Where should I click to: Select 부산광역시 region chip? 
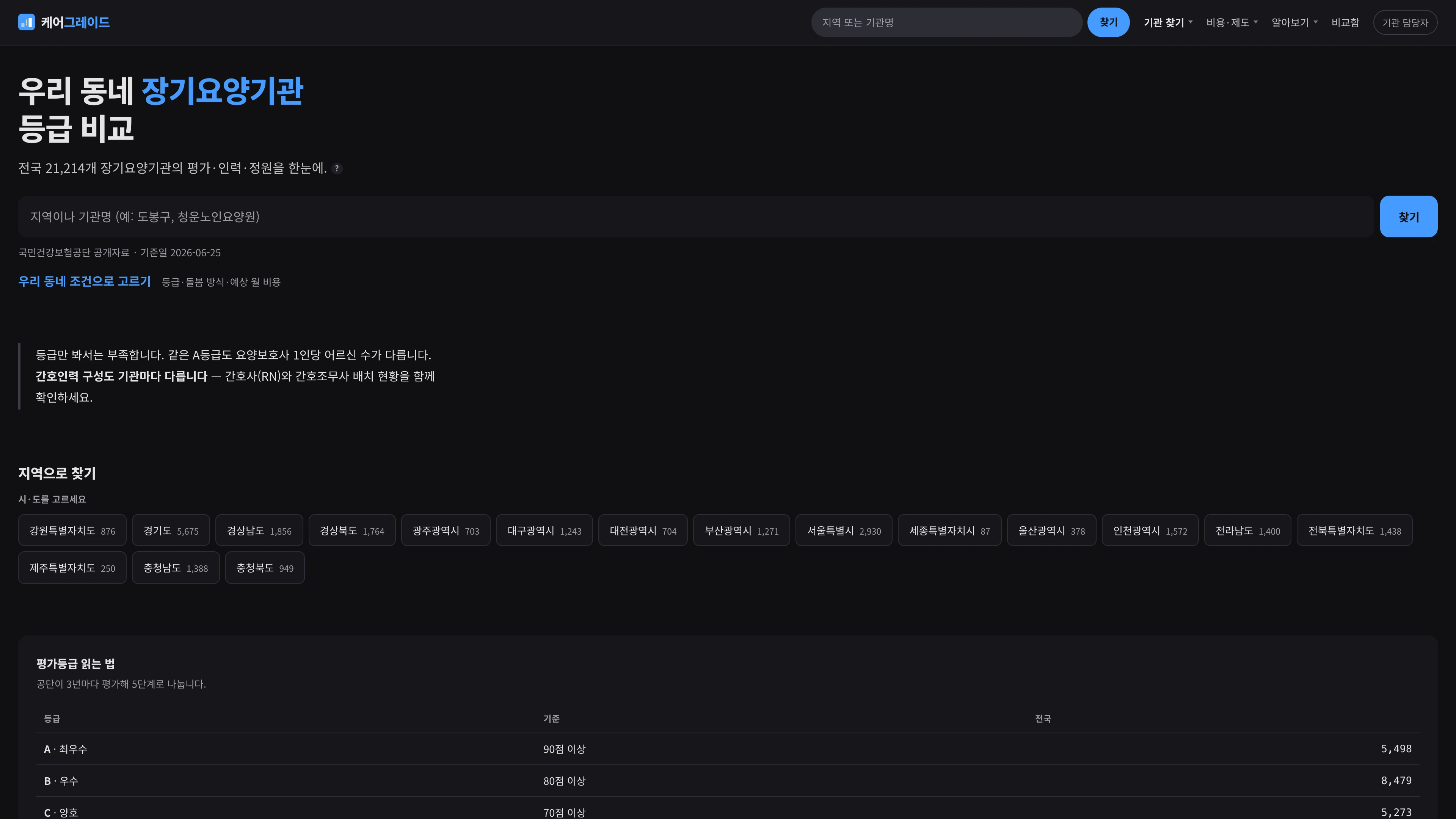coord(742,531)
